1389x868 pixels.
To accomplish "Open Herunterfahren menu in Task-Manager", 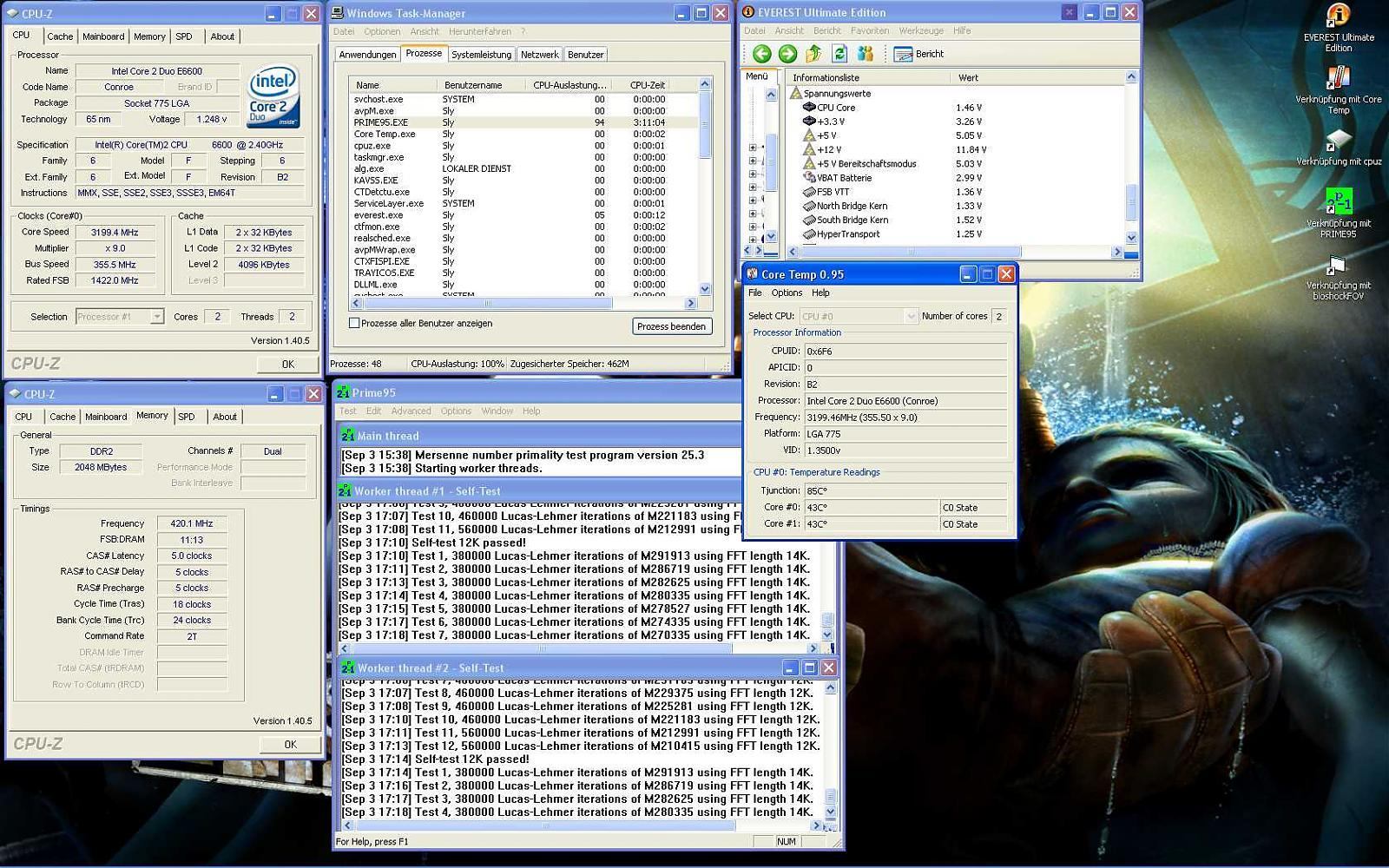I will pos(480,31).
